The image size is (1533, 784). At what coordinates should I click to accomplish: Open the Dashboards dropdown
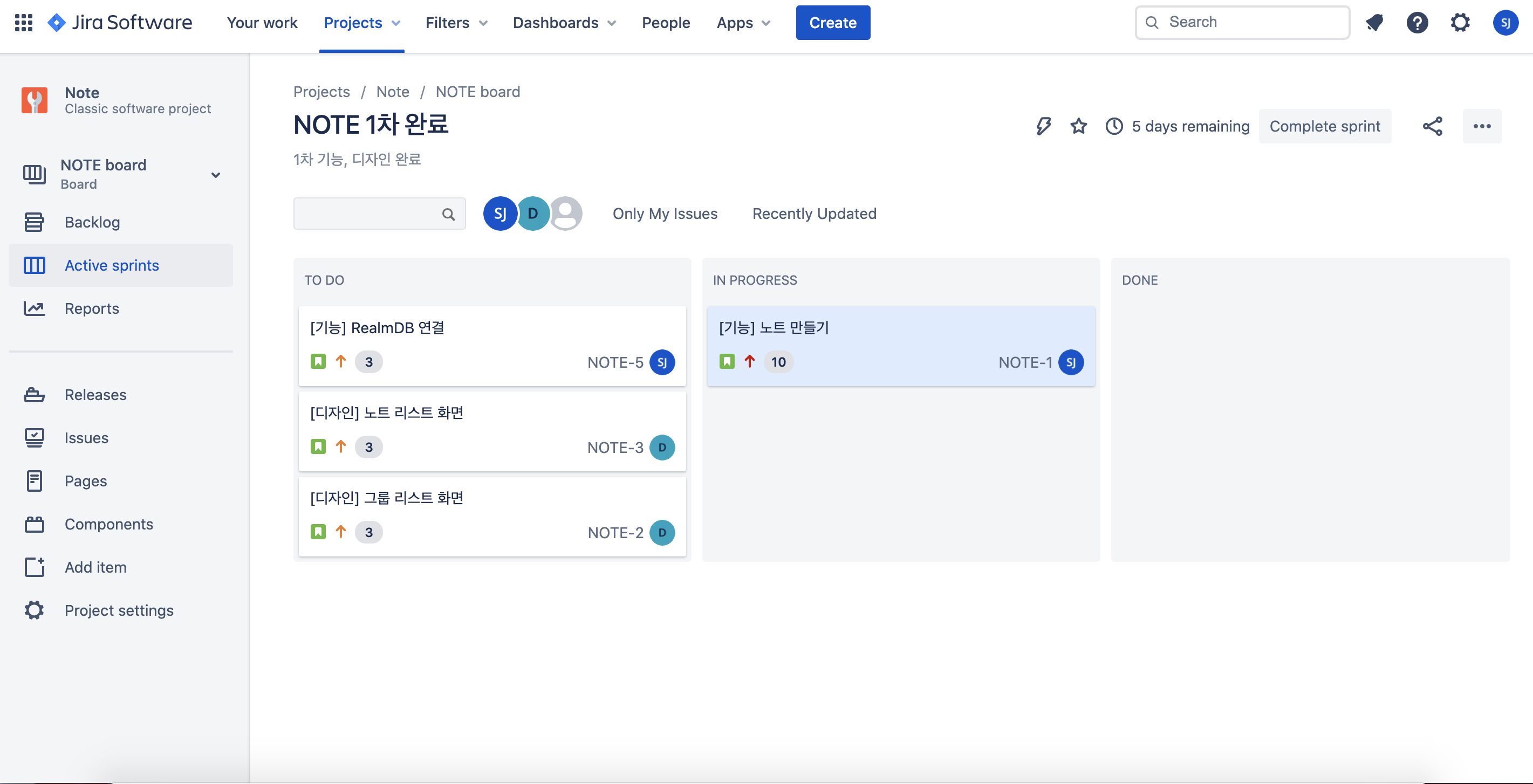[563, 23]
